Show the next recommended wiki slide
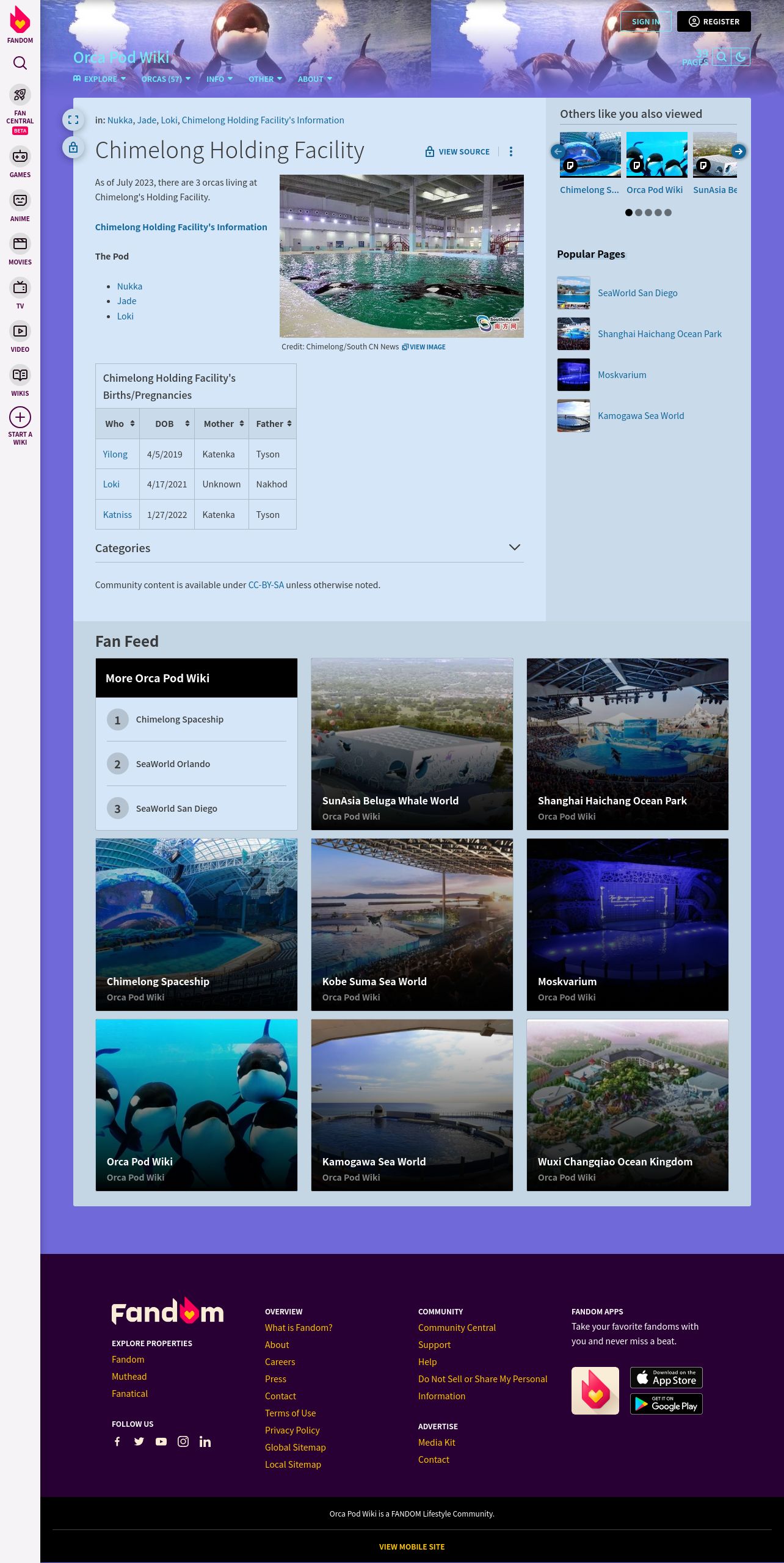Viewport: 784px width, 1563px height. (x=738, y=151)
